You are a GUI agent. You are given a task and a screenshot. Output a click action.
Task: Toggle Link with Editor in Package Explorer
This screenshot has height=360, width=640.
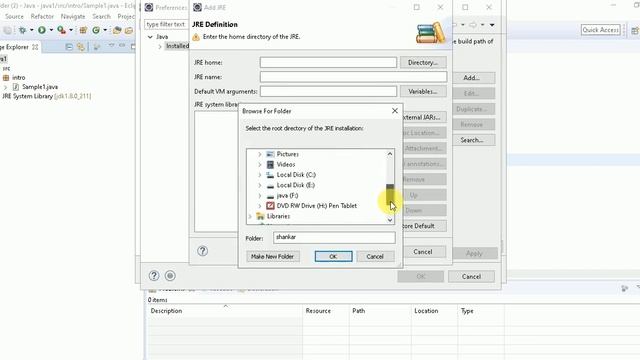pos(81,47)
